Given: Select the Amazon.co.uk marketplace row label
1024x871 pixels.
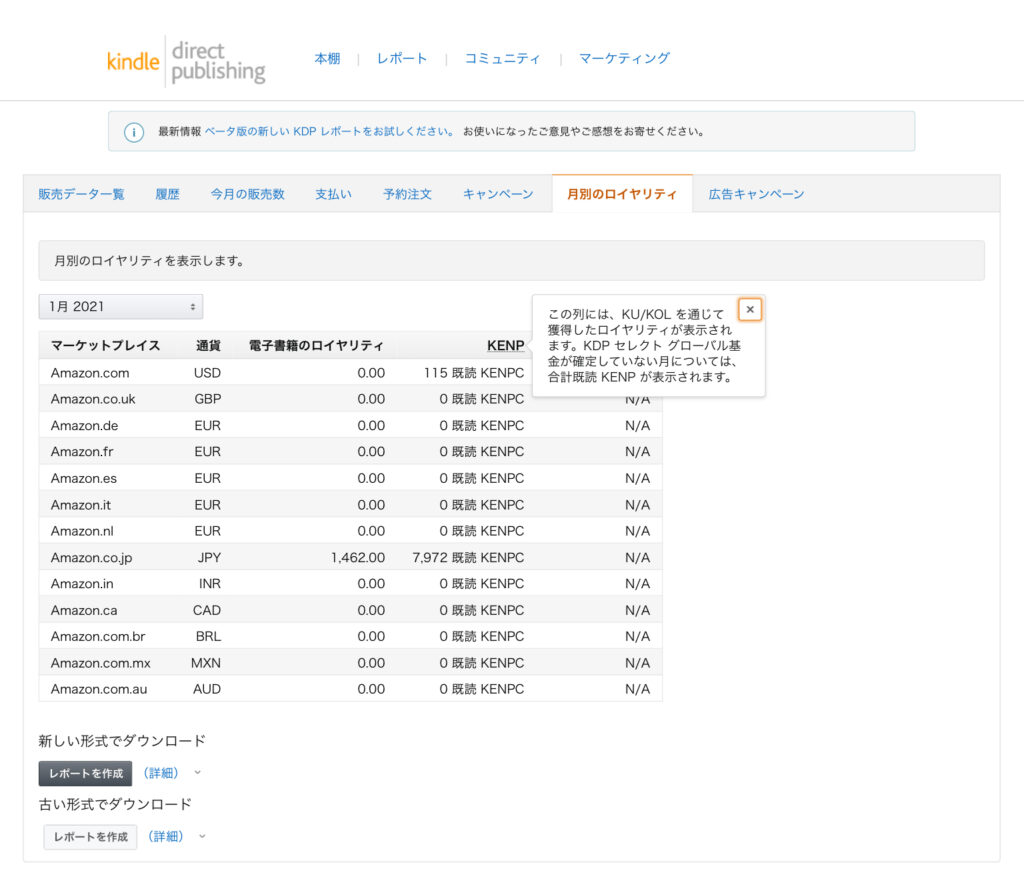Looking at the screenshot, I should [93, 399].
